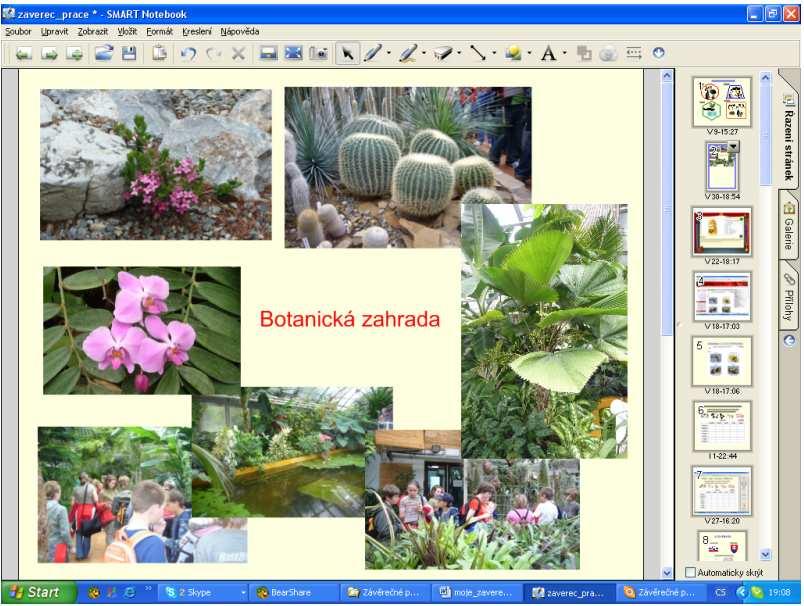Open Text style dropdown arrow
The height and width of the screenshot is (606, 804).
[x=565, y=53]
